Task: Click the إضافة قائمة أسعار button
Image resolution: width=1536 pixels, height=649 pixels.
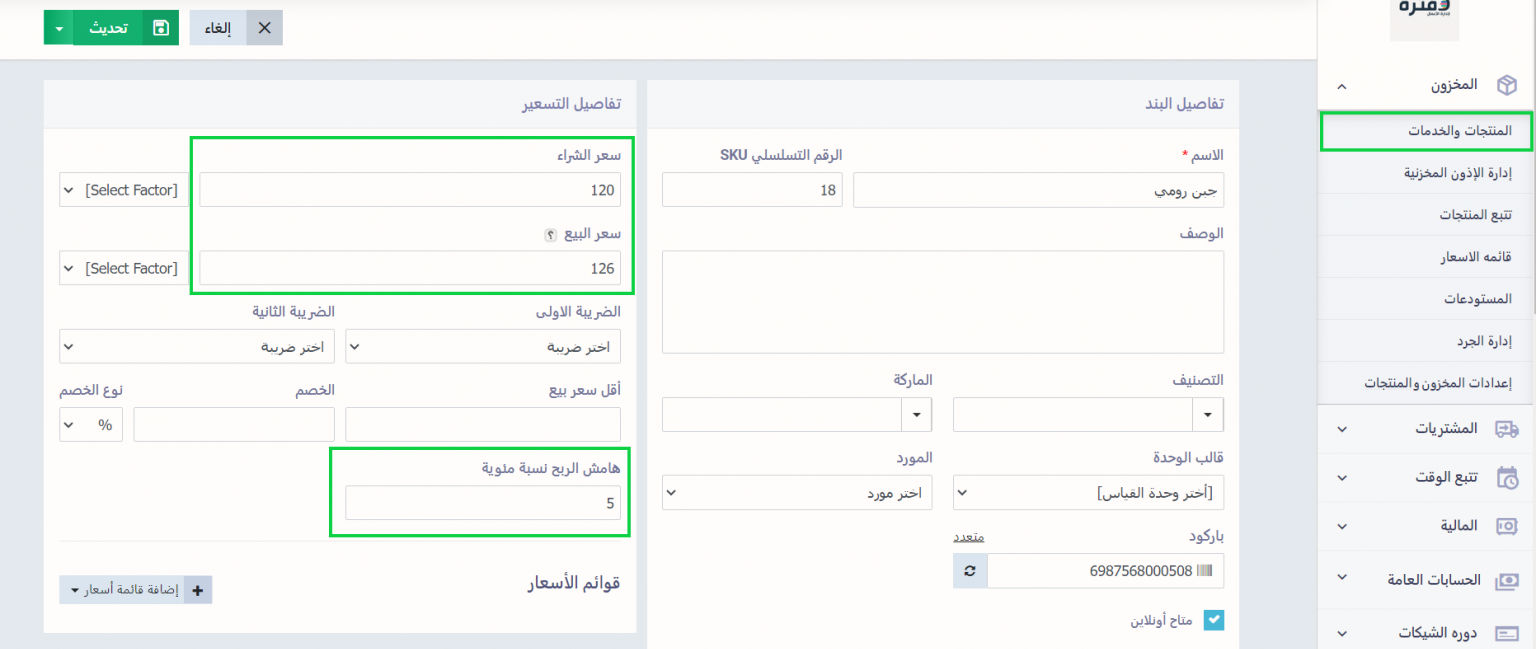Action: point(136,590)
